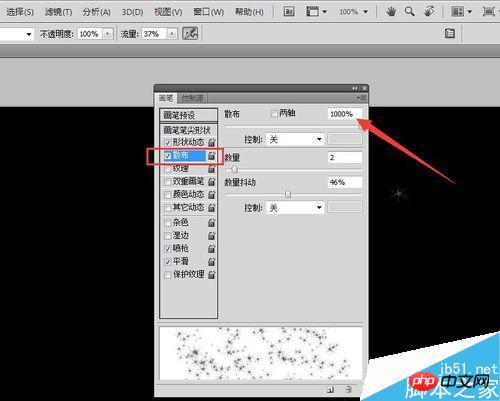Viewport: 500px width, 401px height.
Task: Click lock icon beside 双重画笔
Action: click(212, 182)
